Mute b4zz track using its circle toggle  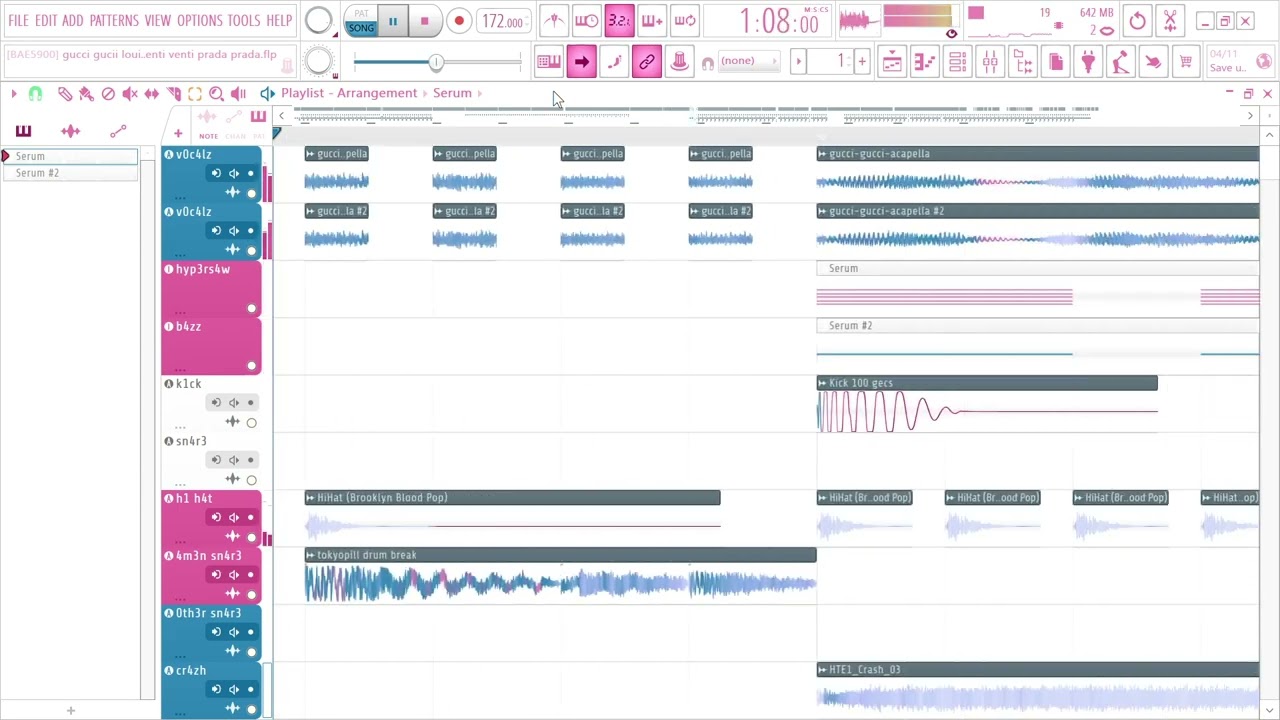pos(251,365)
